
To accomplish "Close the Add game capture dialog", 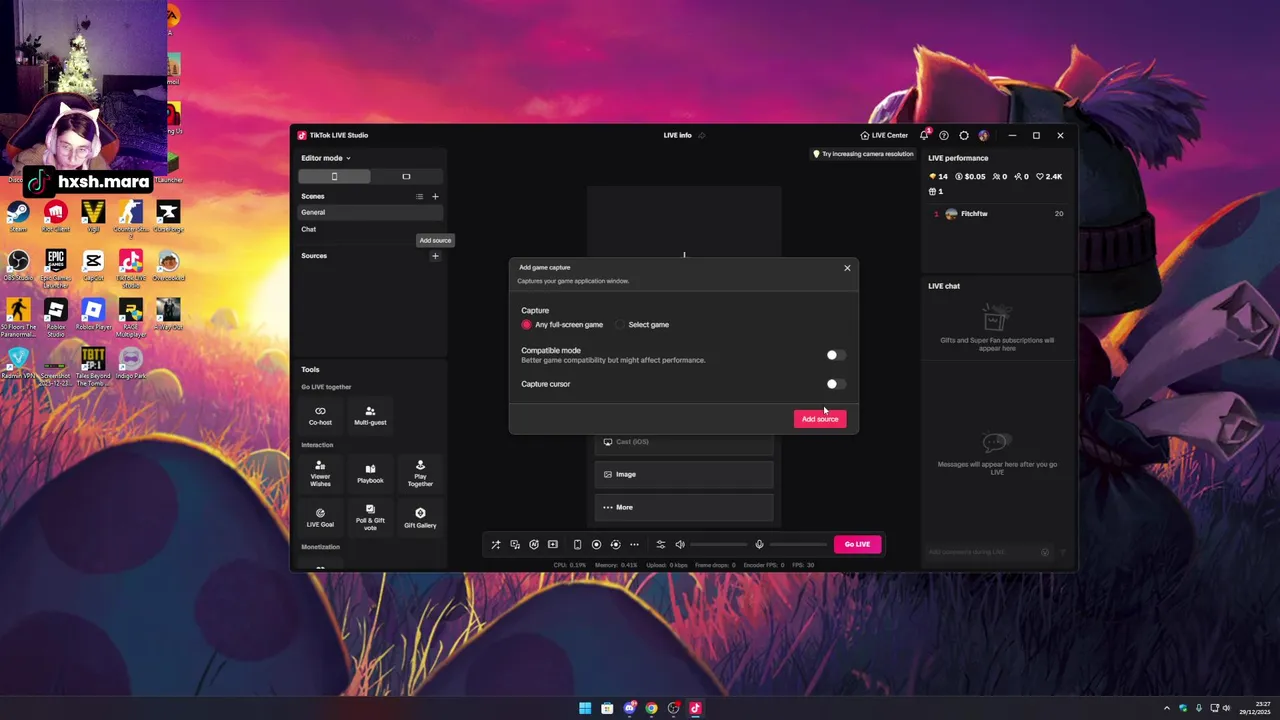I will 847,268.
